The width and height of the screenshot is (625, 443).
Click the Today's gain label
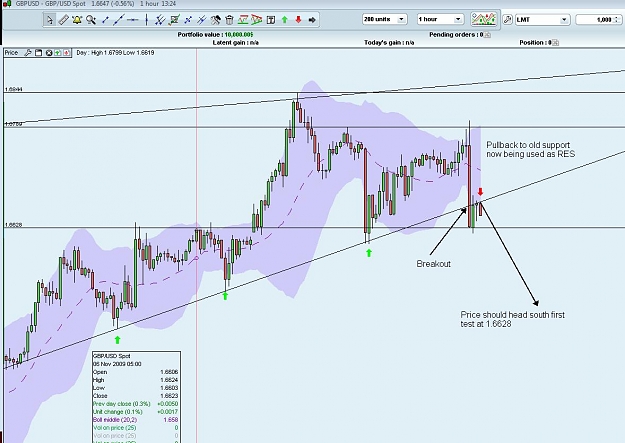[389, 43]
